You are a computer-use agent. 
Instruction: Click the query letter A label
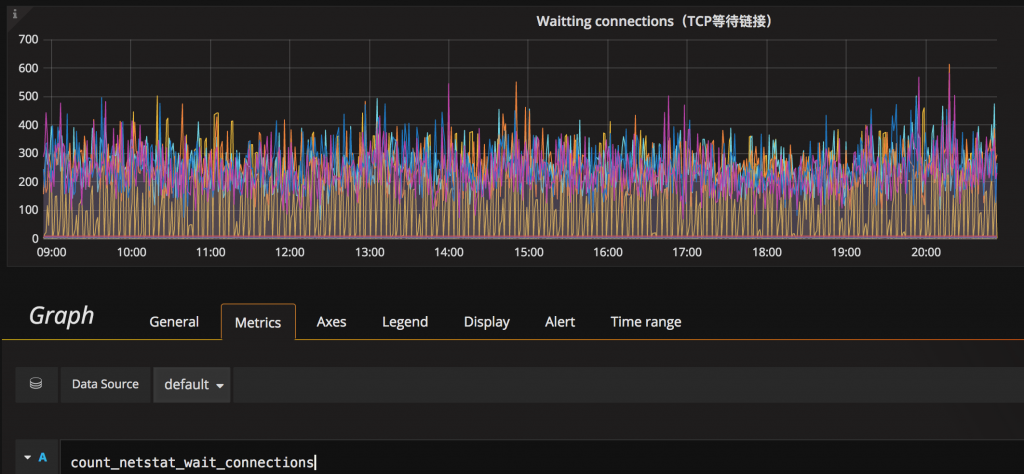tap(43, 458)
